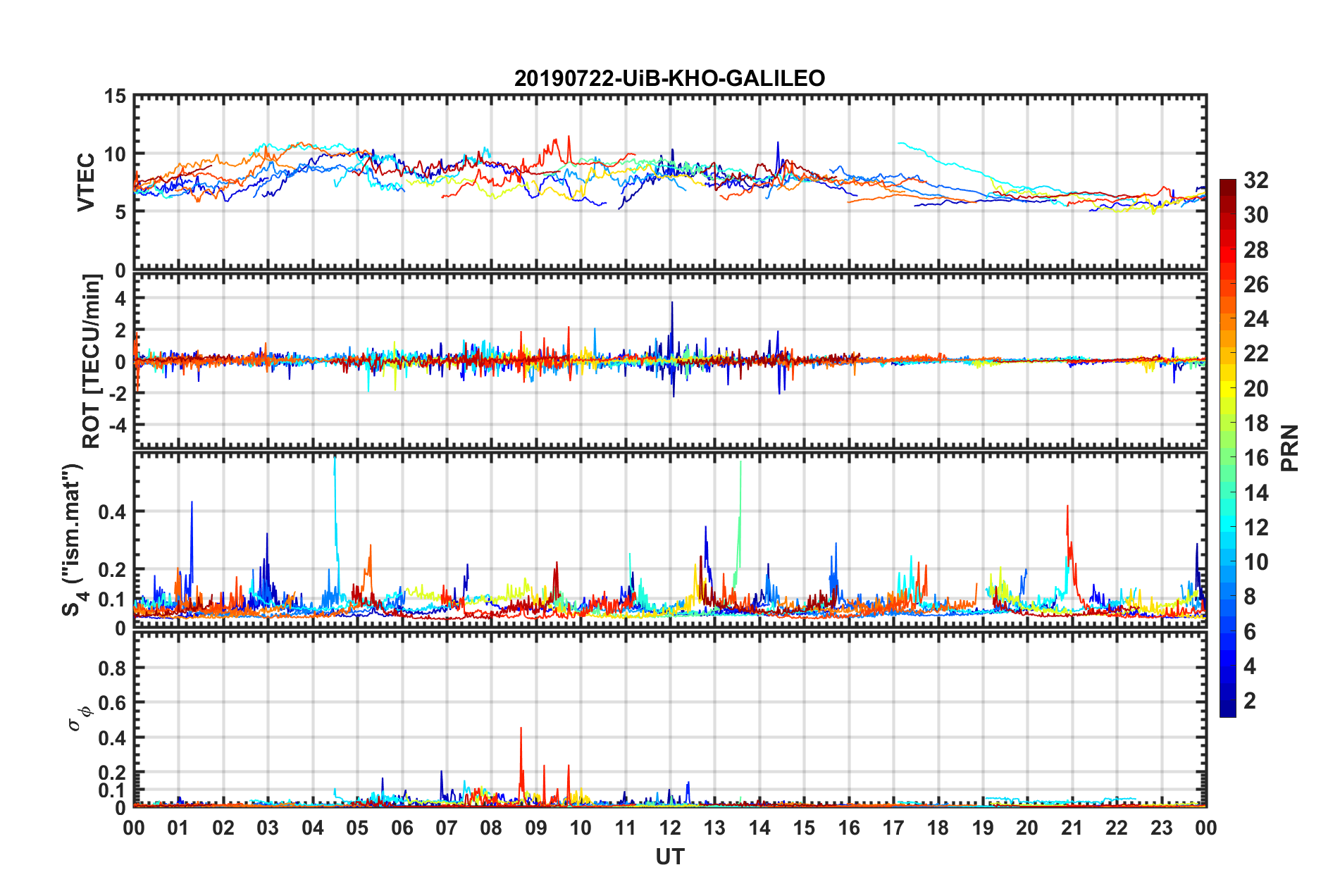The width and height of the screenshot is (1340, 896).
Task: Click x-axis tick label 15
Action: tap(804, 828)
